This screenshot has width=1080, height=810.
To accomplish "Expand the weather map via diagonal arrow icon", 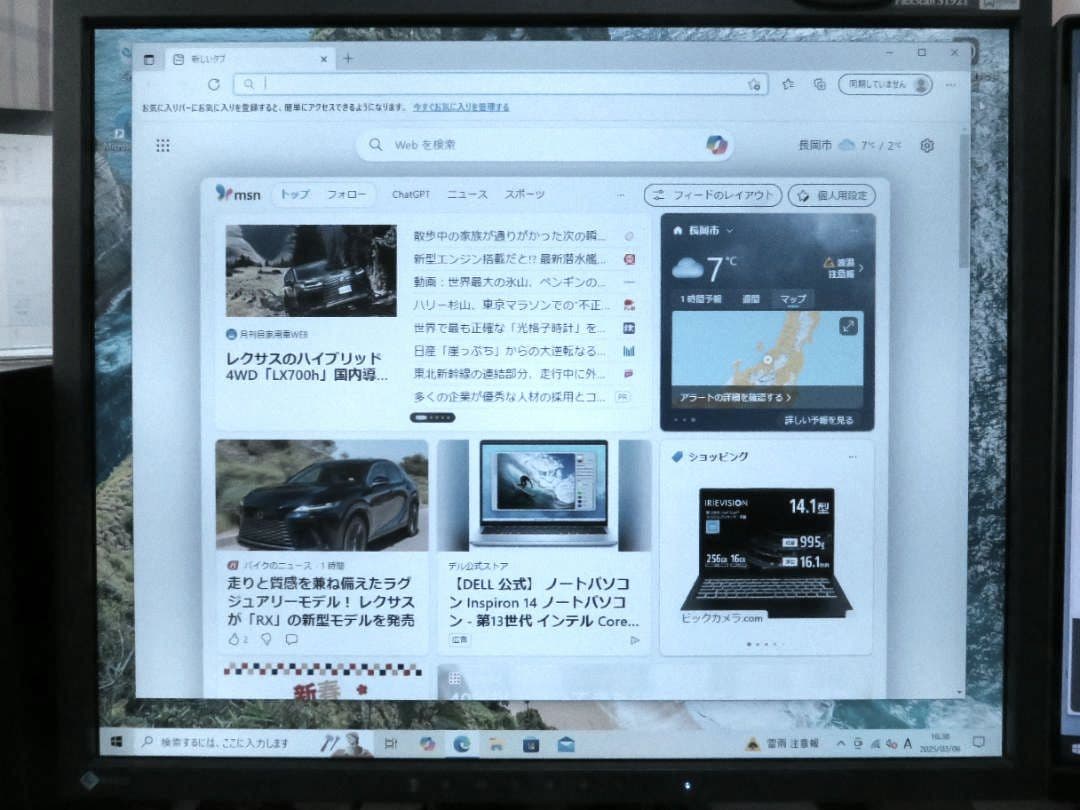I will pyautogui.click(x=849, y=324).
